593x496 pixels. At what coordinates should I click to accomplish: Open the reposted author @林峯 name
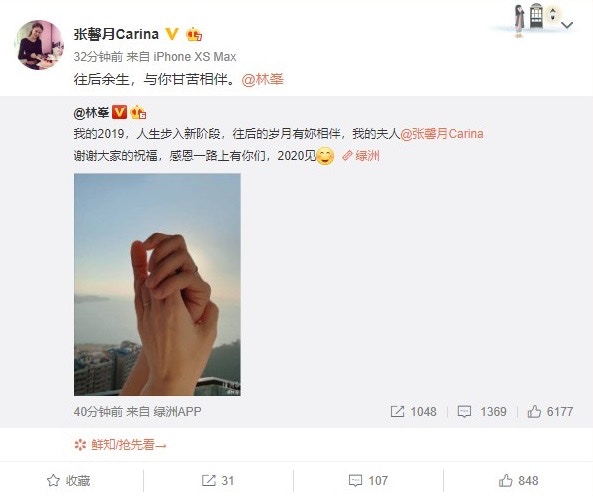92,112
